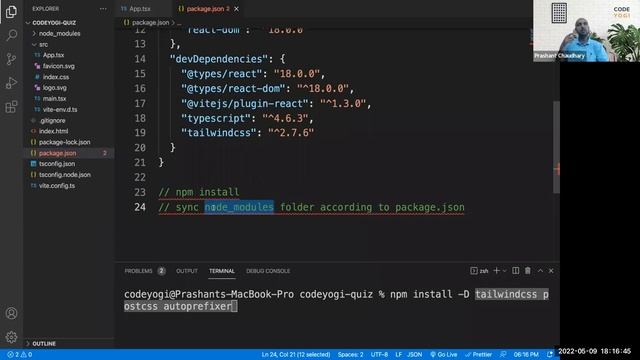Switch to the App.tsx editor tab
This screenshot has width=640, height=360.
pyautogui.click(x=140, y=9)
